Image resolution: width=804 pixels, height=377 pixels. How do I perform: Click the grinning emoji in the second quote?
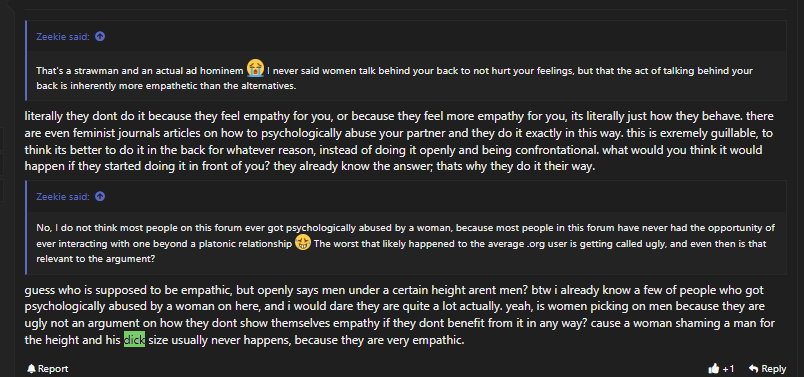(303, 242)
